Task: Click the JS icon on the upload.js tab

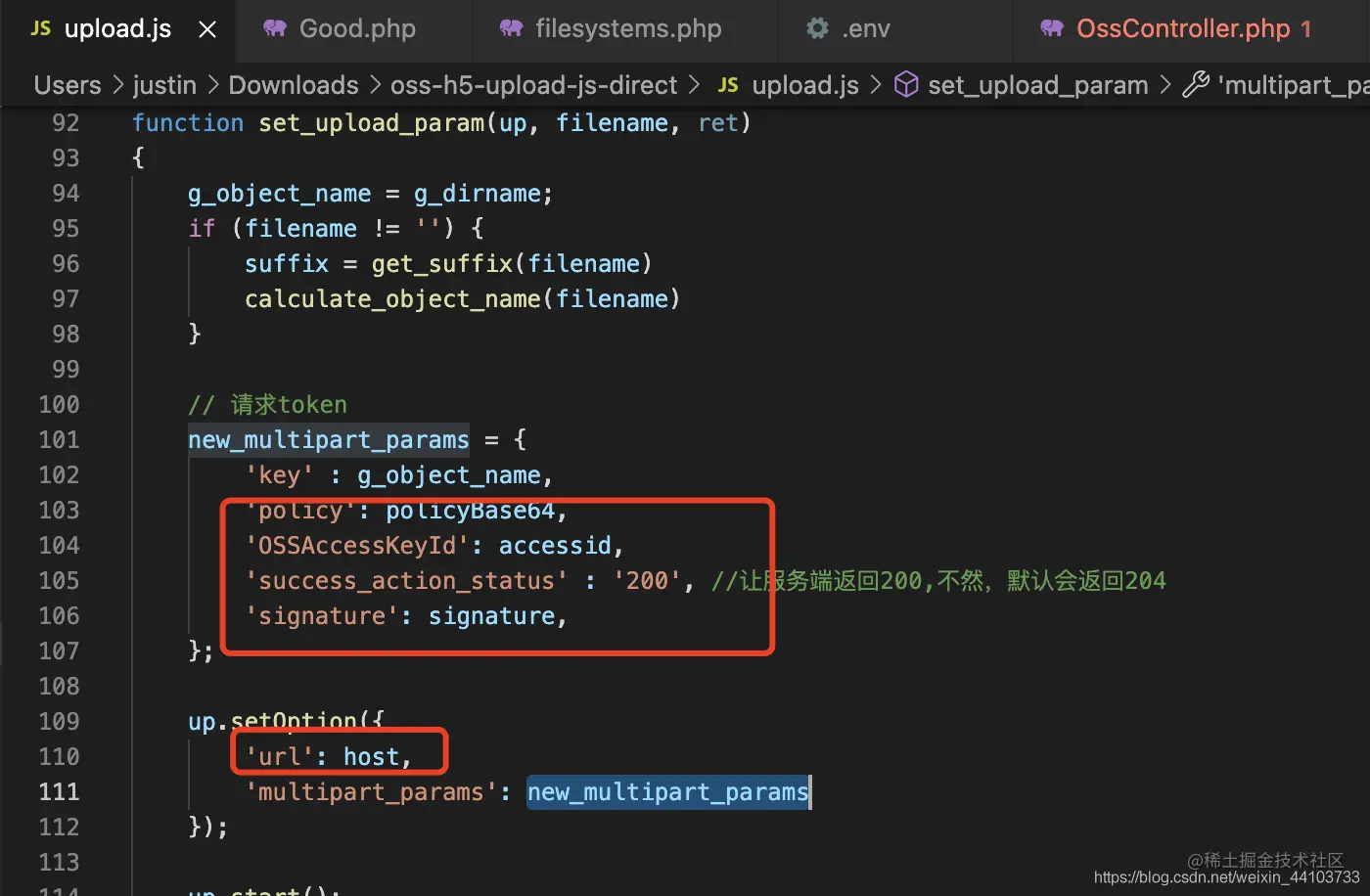Action: [x=41, y=28]
